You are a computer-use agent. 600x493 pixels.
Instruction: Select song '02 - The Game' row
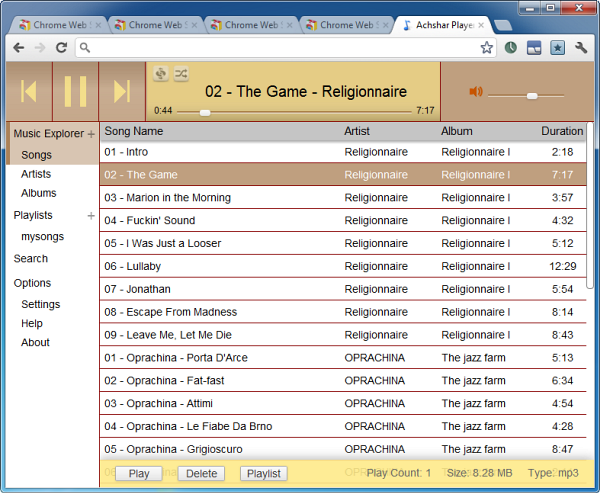[x=343, y=175]
